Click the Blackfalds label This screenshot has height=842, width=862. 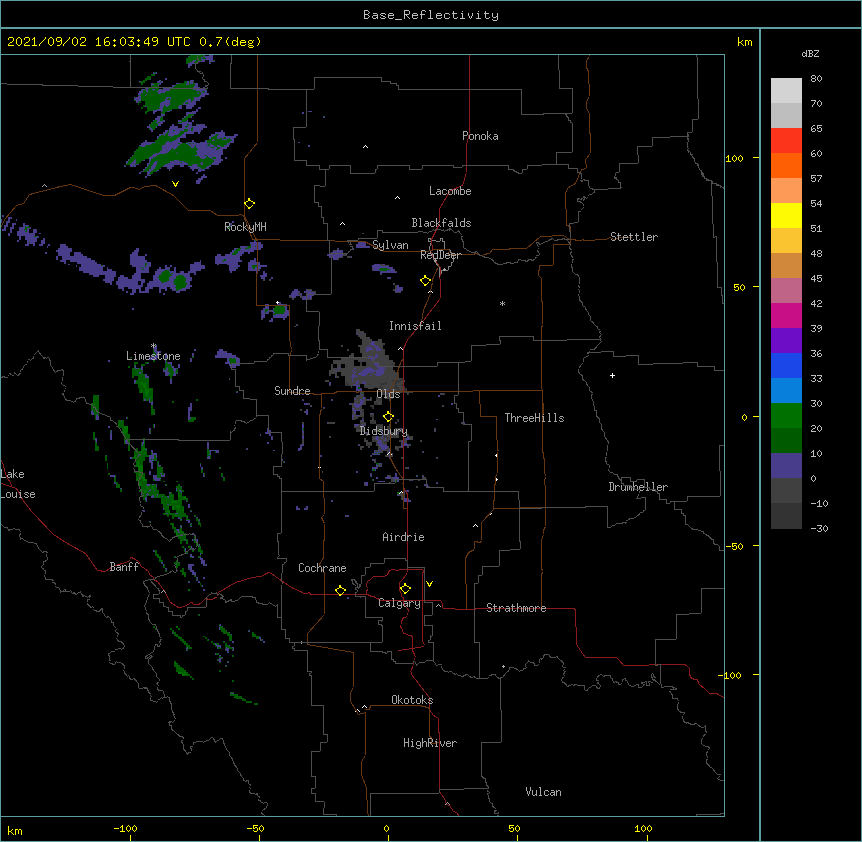(x=441, y=223)
